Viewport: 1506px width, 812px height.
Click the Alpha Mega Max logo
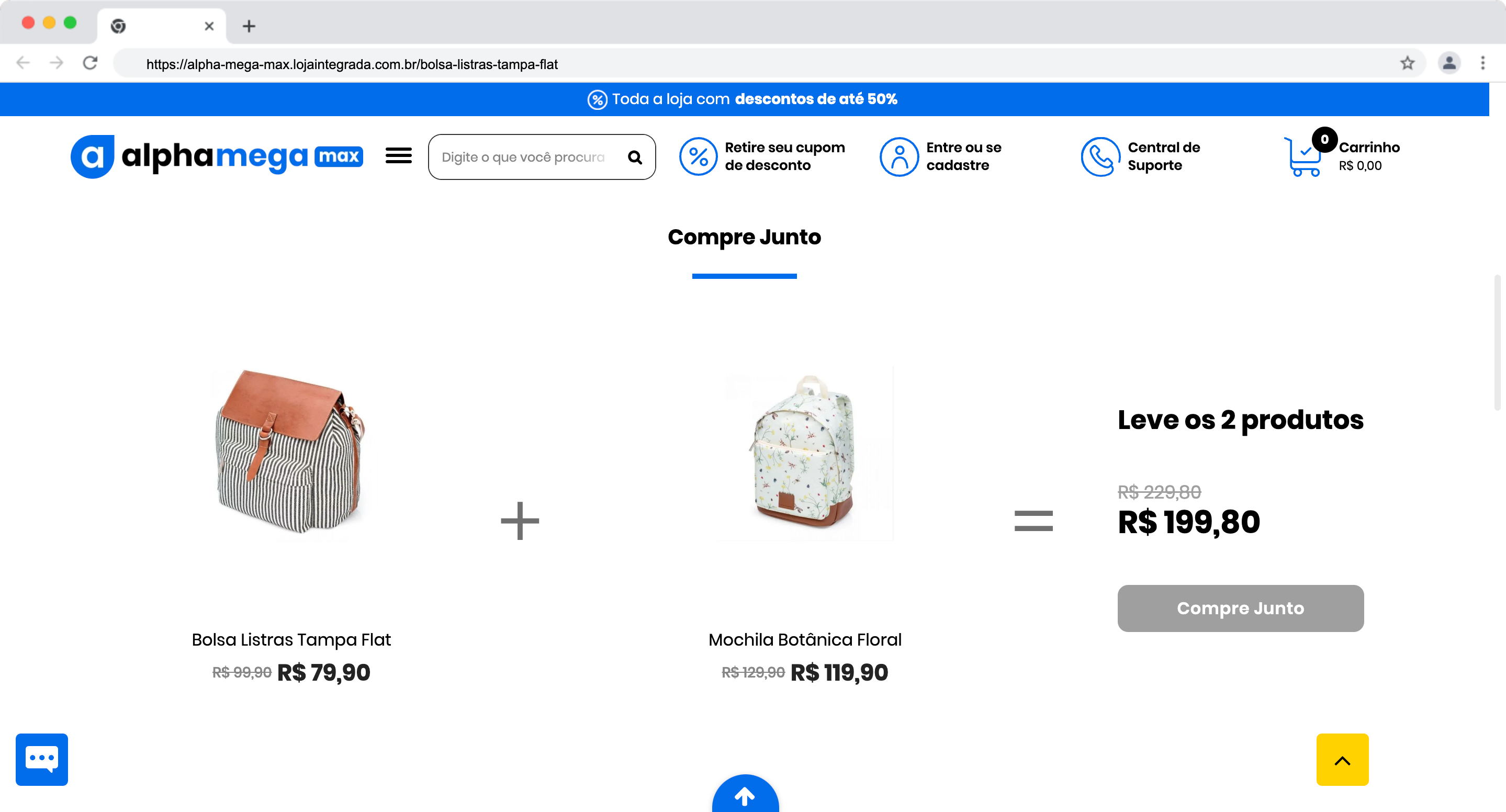[x=216, y=156]
